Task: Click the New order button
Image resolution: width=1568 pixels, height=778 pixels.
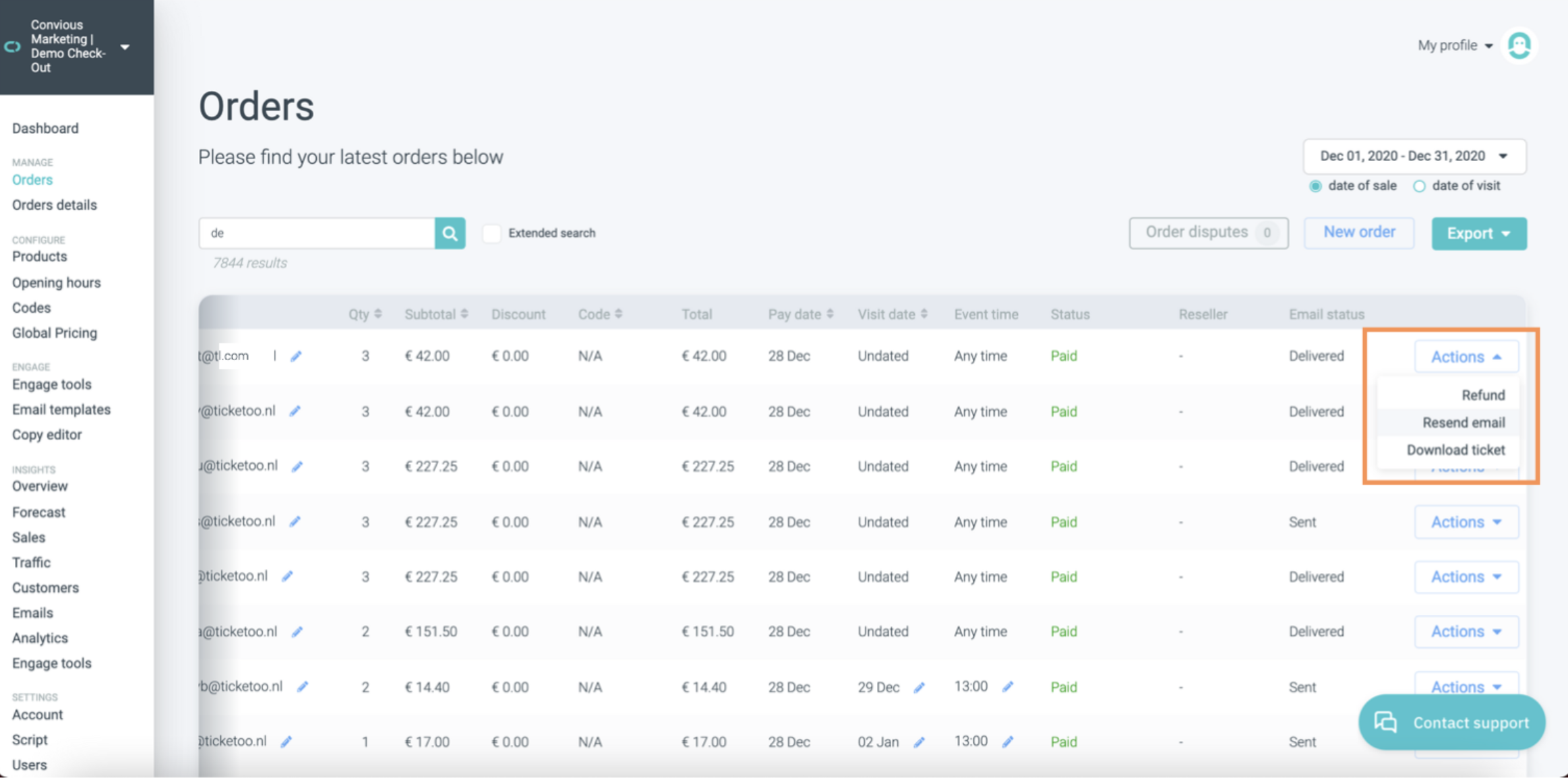Action: [1358, 233]
